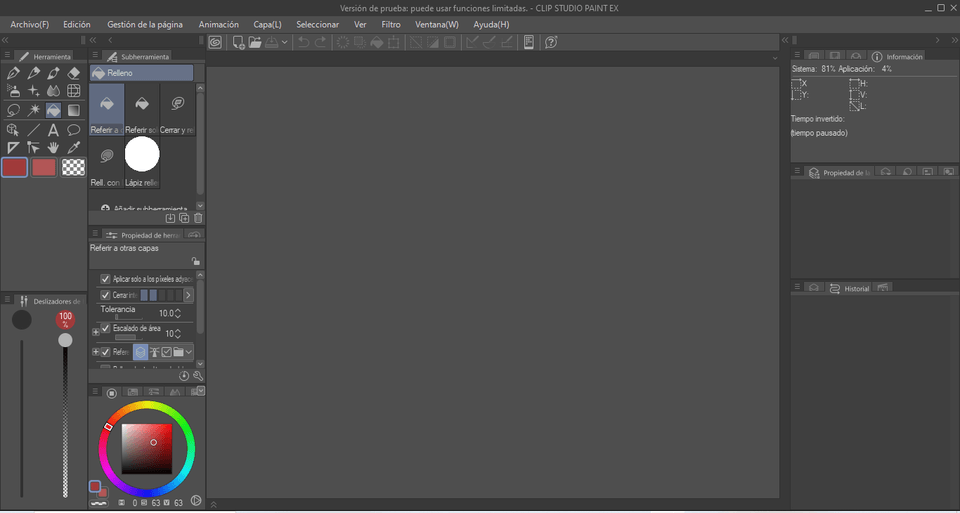Expand the Escalado de área plus expander
The image size is (960, 513).
point(96,331)
